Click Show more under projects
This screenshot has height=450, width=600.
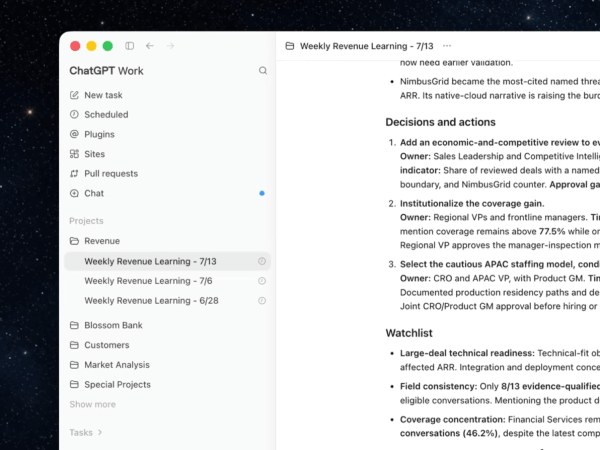92,404
